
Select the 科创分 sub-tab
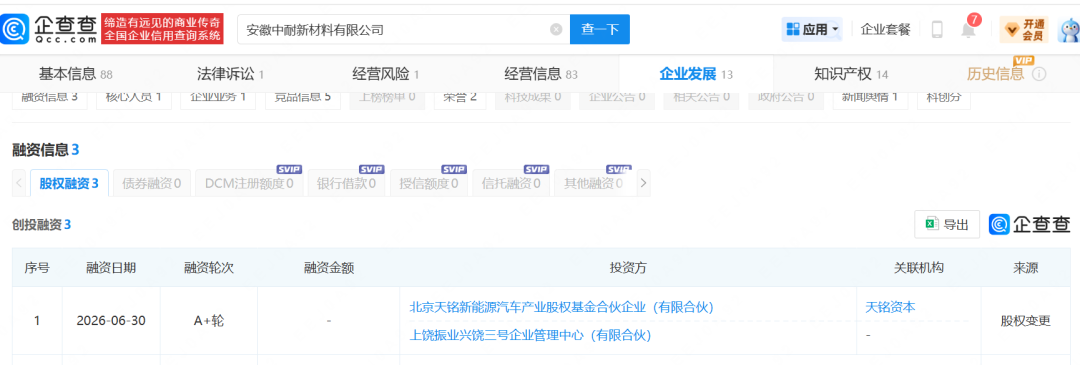tap(944, 97)
